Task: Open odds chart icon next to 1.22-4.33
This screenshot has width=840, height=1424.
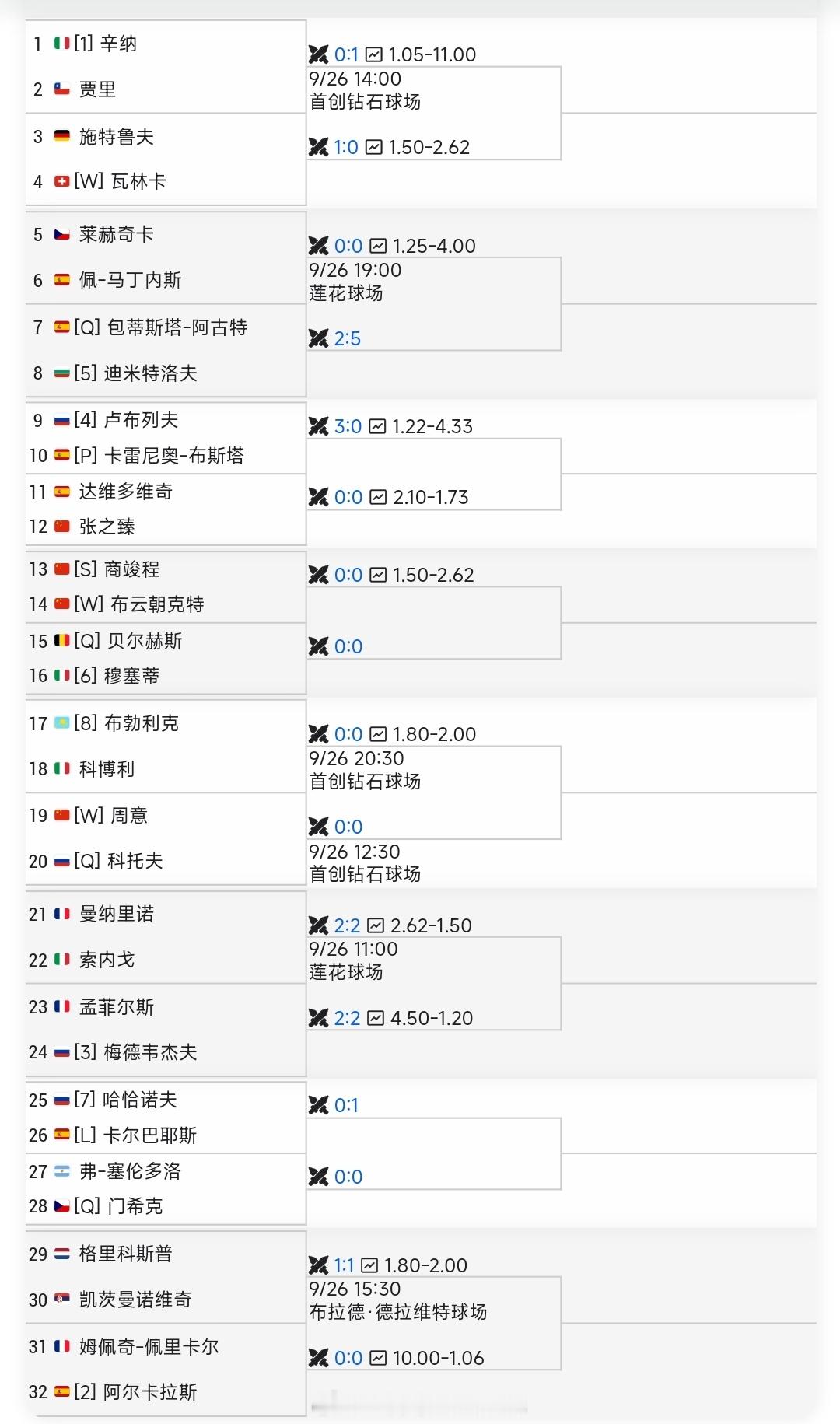Action: tap(377, 426)
